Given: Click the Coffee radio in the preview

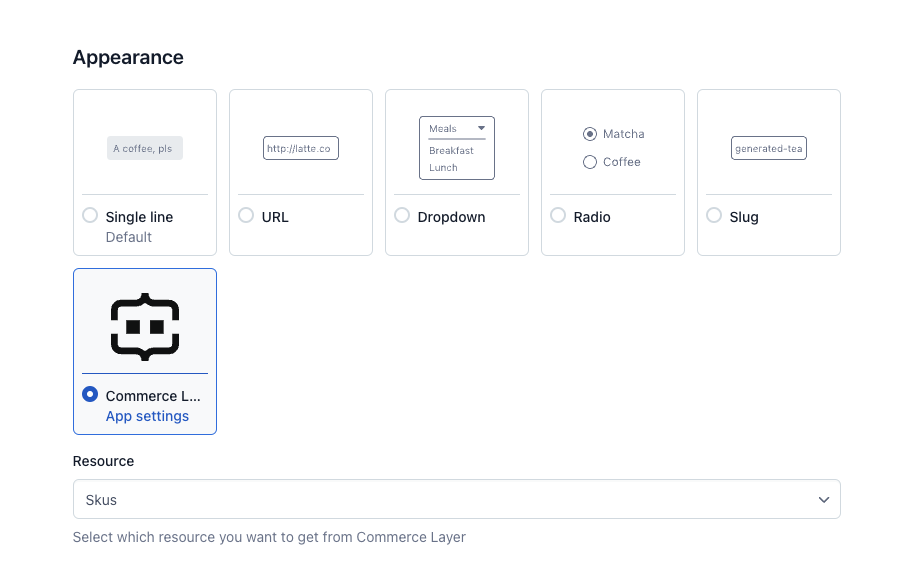Looking at the screenshot, I should click(x=590, y=162).
